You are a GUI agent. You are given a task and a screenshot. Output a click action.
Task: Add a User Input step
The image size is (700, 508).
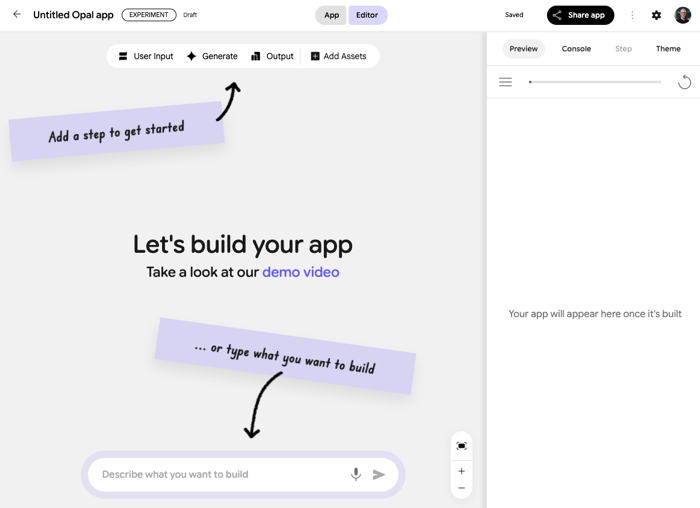tap(146, 56)
